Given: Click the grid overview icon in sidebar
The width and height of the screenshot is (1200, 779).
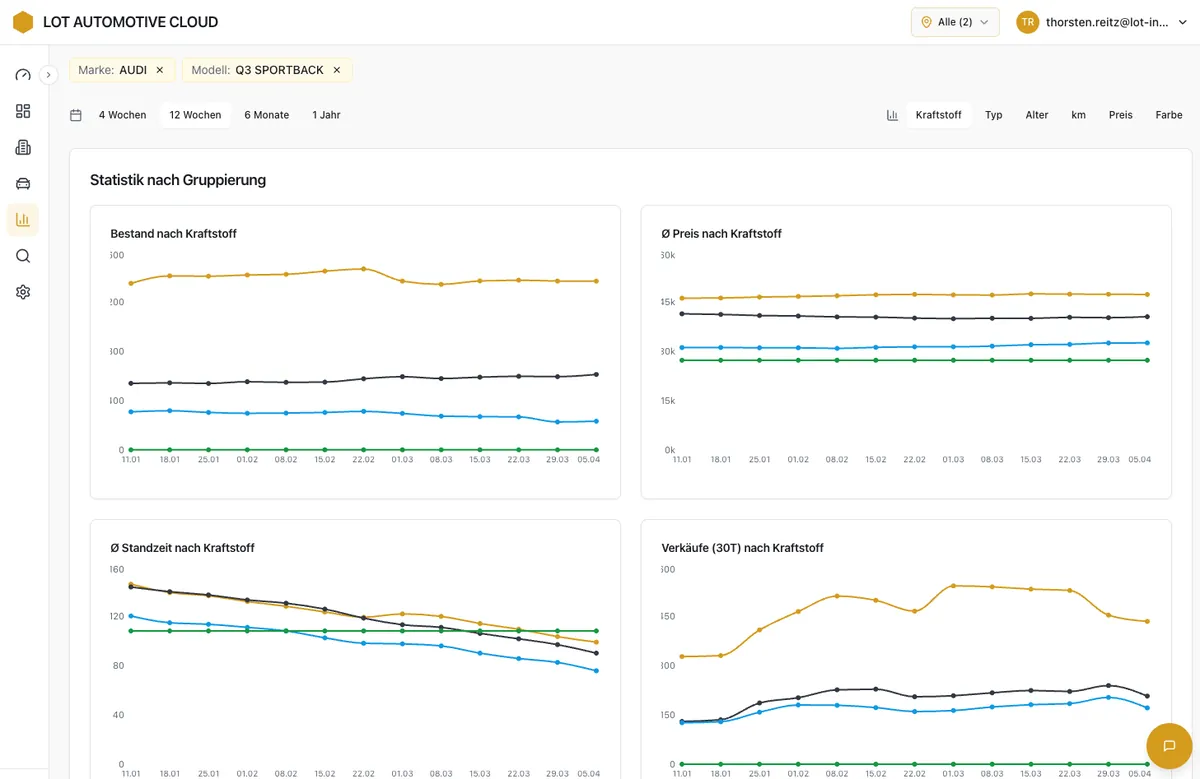Looking at the screenshot, I should click(x=23, y=111).
